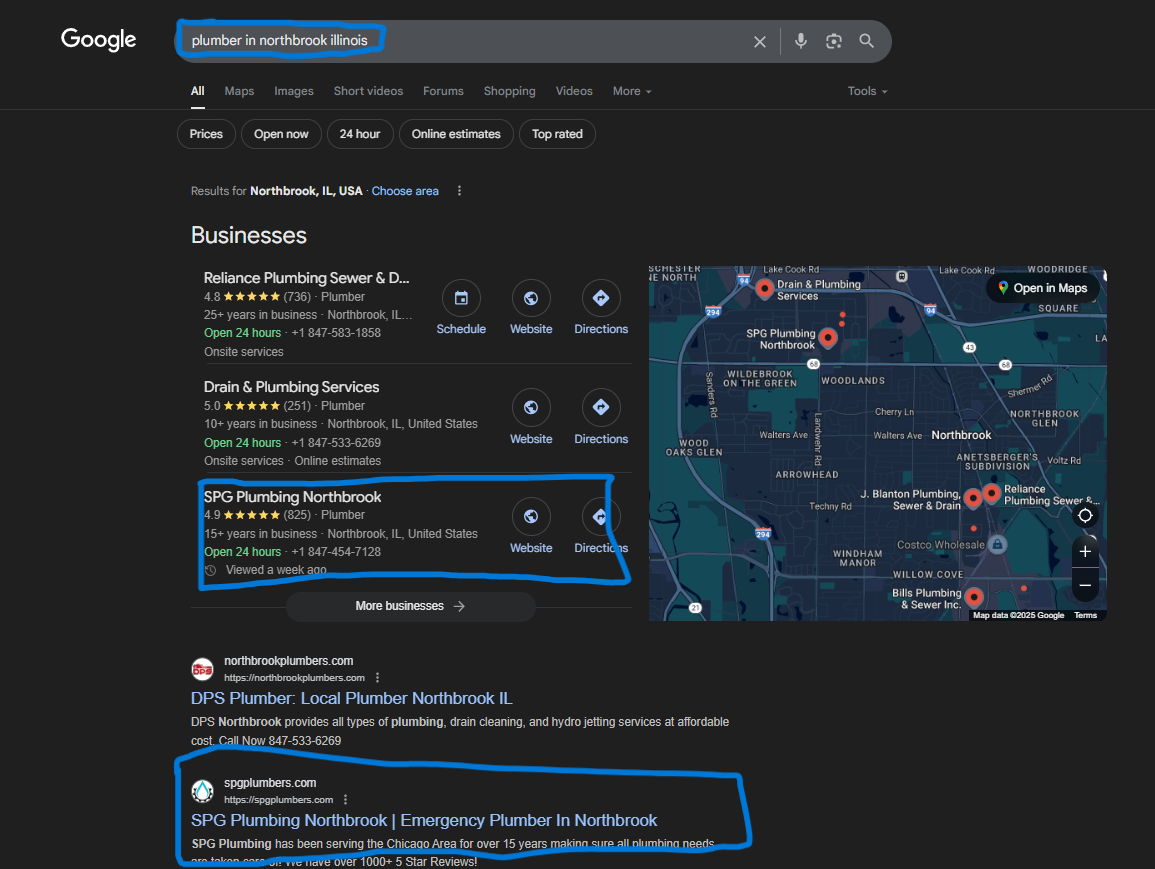Open Website icon for SPG Plumbing Northbrook
Image resolution: width=1155 pixels, height=869 pixels.
coord(531,516)
